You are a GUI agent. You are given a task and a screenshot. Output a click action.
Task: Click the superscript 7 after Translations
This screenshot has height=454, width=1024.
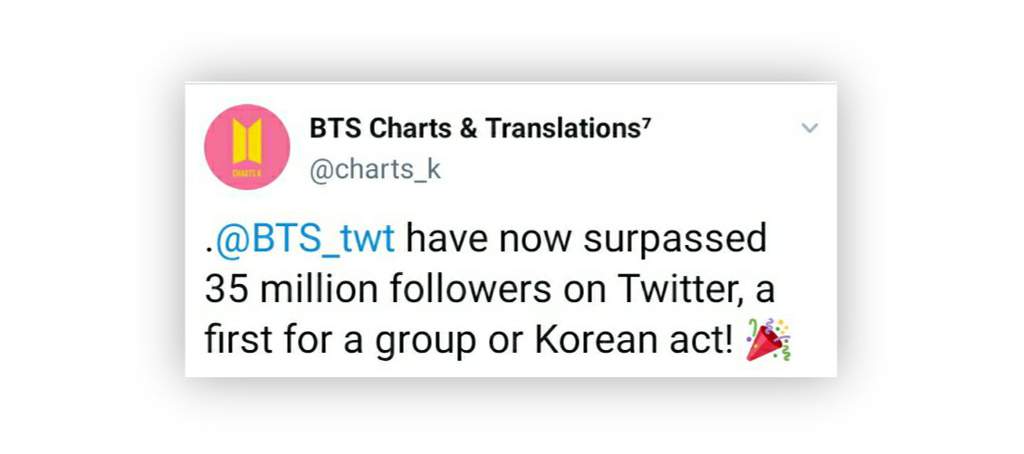point(647,123)
